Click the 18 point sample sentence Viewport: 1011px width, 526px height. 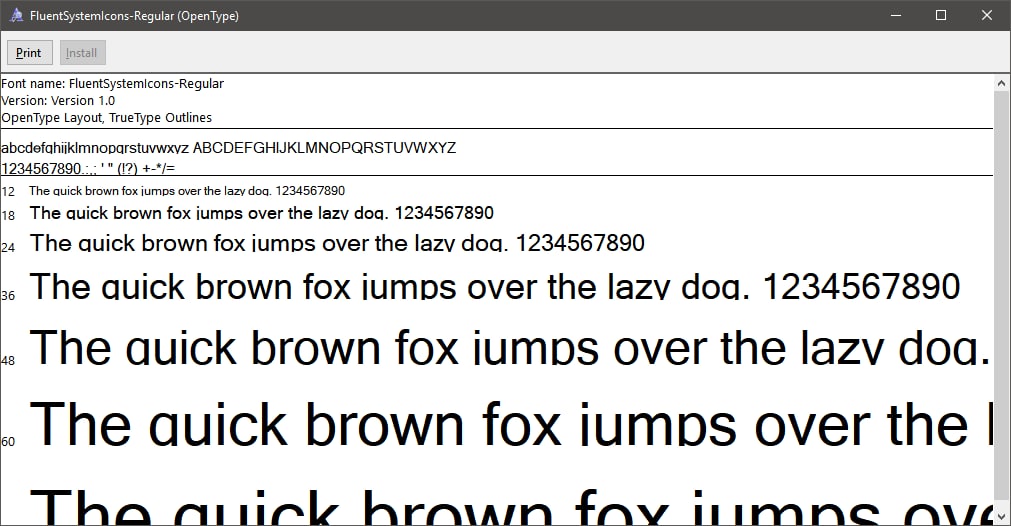(262, 213)
